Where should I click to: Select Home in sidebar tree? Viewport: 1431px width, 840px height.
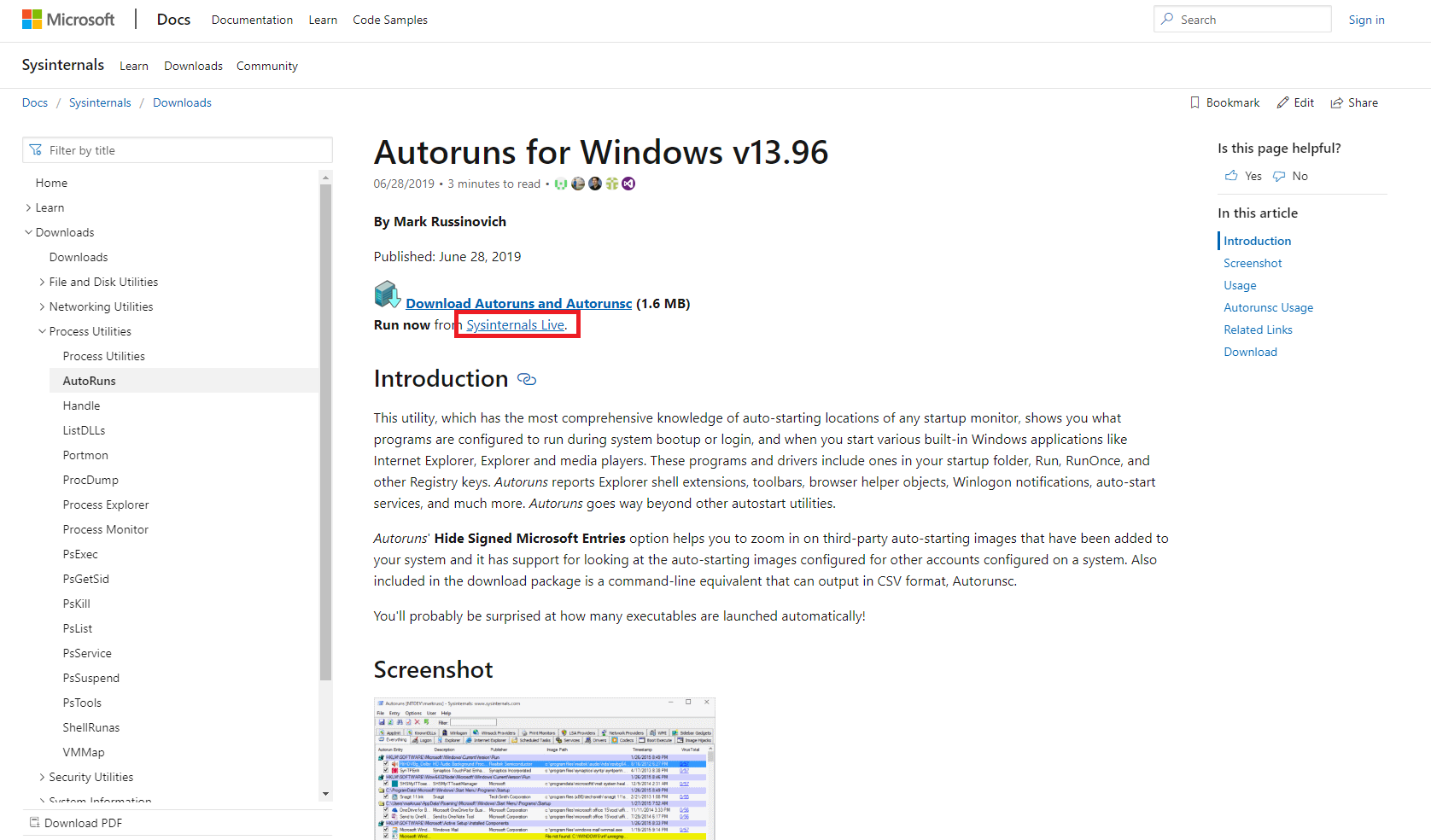[x=51, y=183]
